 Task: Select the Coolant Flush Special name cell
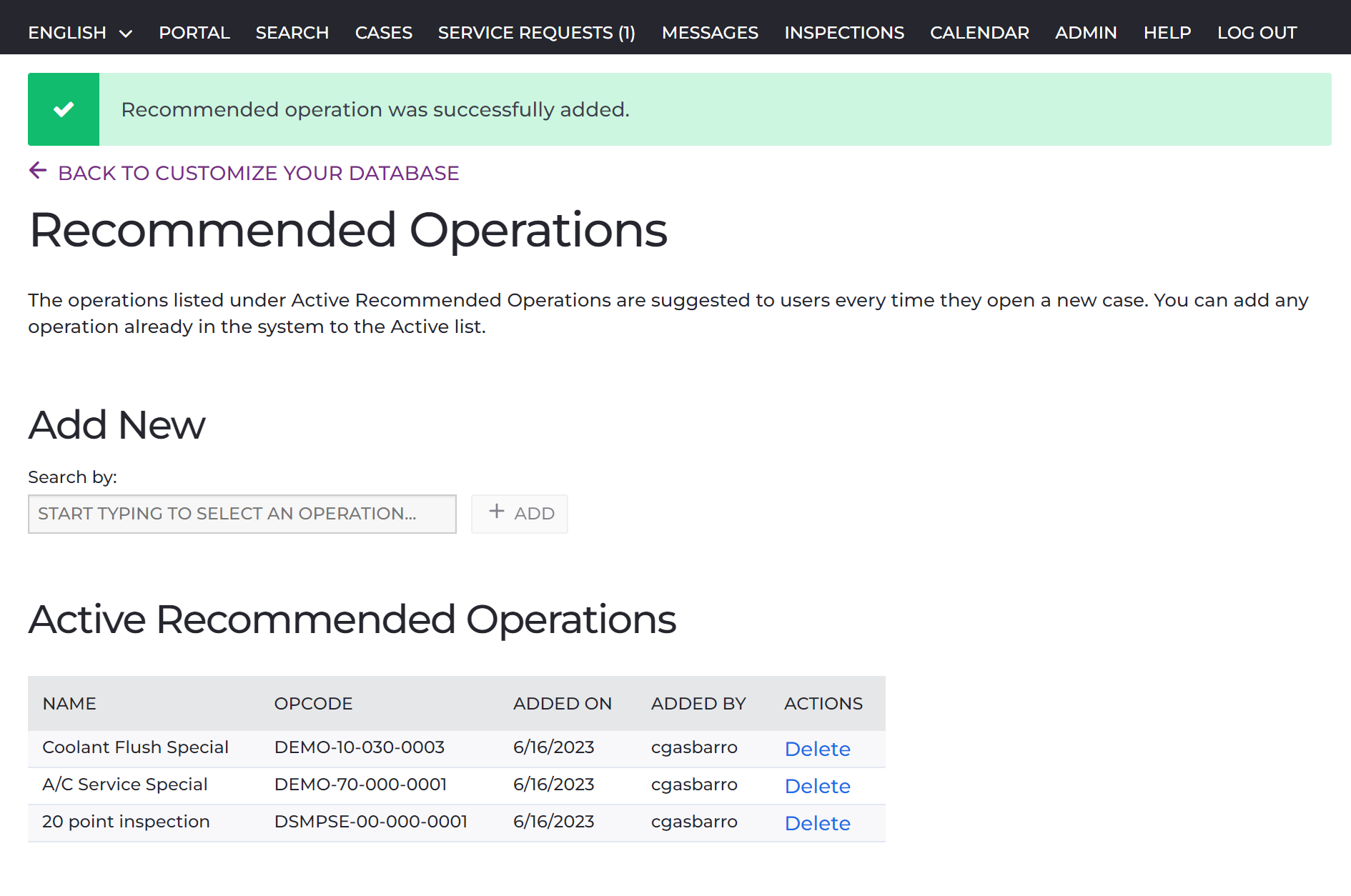[135, 747]
